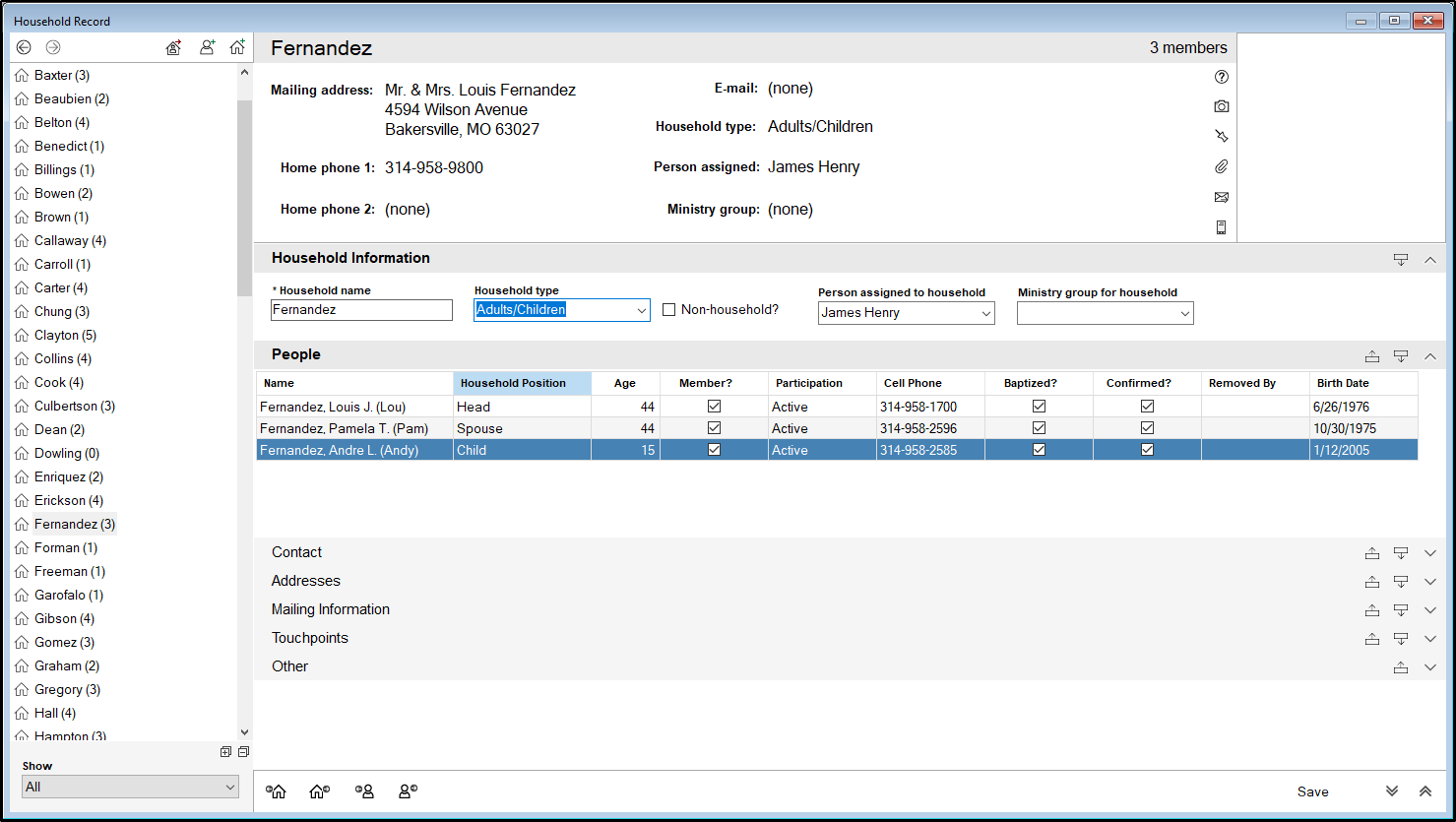Toggle Member checkbox for Louis Fernandez
This screenshot has height=822, width=1456.
point(714,407)
